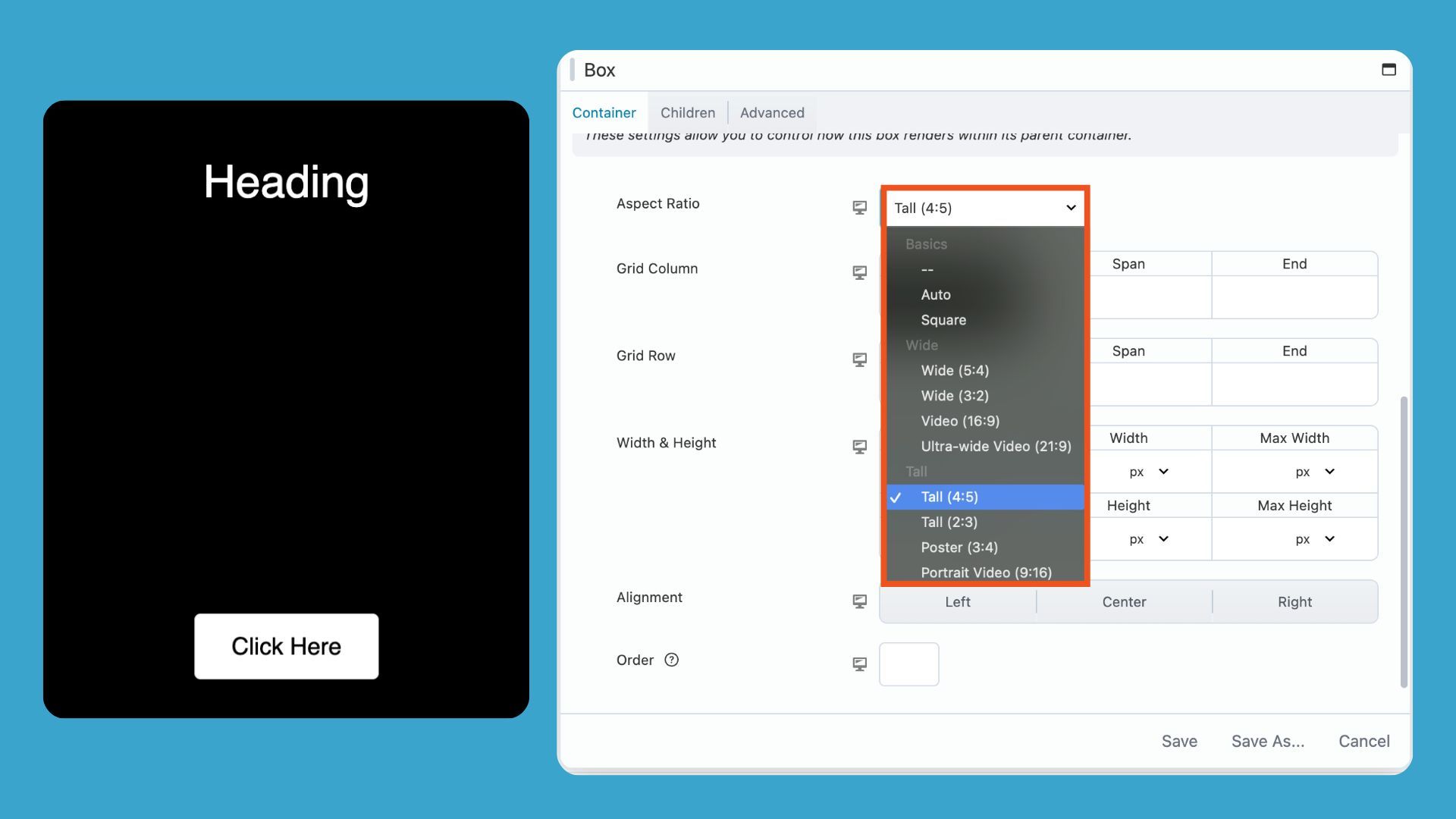Image resolution: width=1456 pixels, height=819 pixels.
Task: Click the Order help question mark icon
Action: click(x=671, y=660)
